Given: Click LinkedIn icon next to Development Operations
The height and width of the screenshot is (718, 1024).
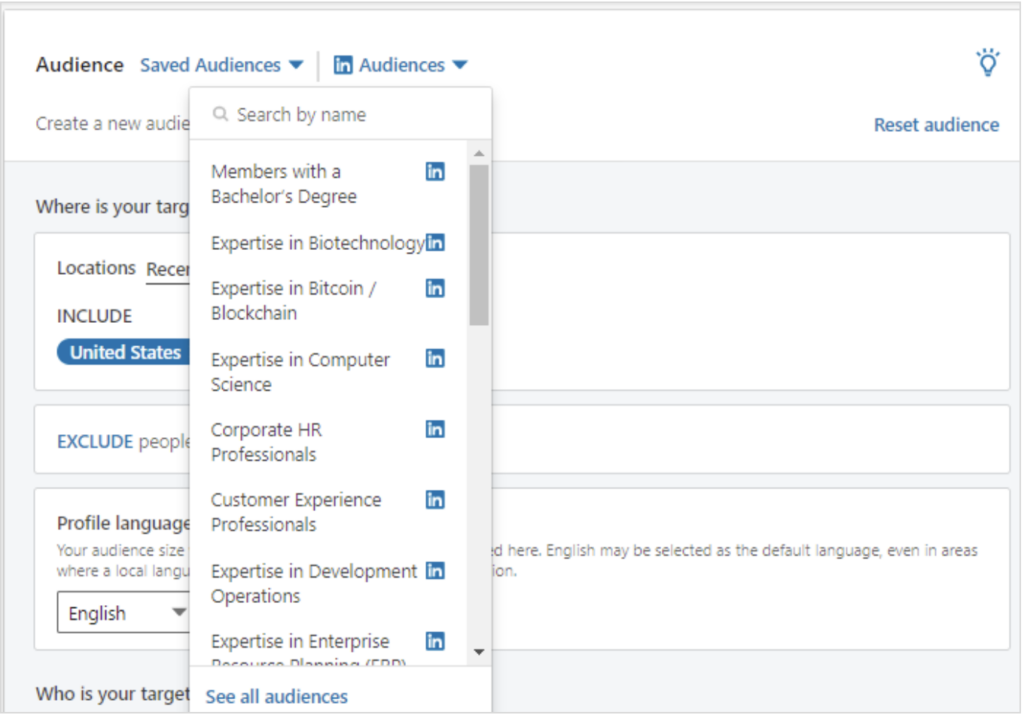Looking at the screenshot, I should pyautogui.click(x=435, y=571).
